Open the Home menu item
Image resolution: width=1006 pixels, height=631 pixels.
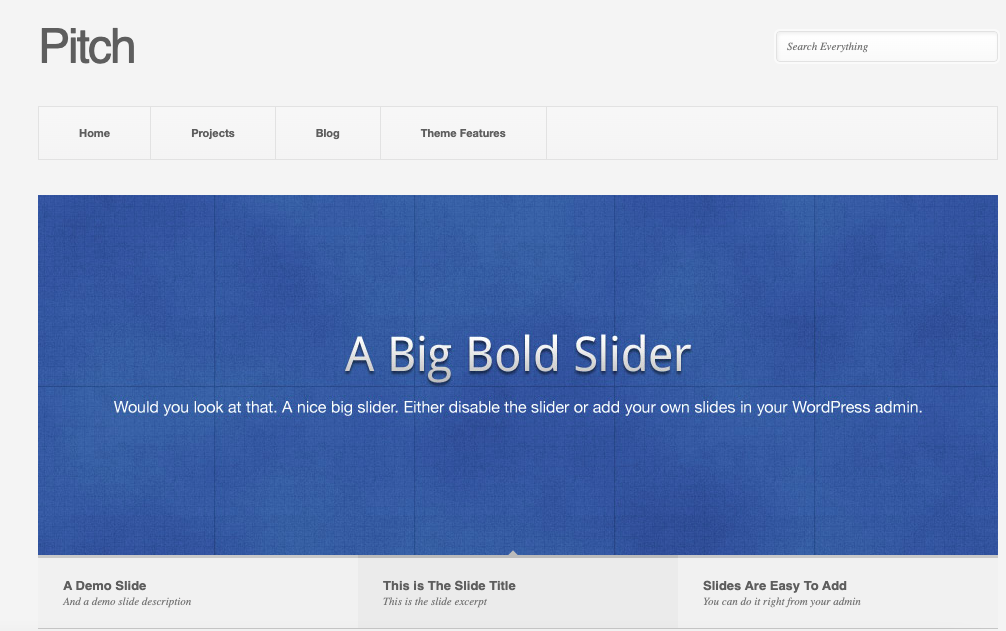coord(94,132)
